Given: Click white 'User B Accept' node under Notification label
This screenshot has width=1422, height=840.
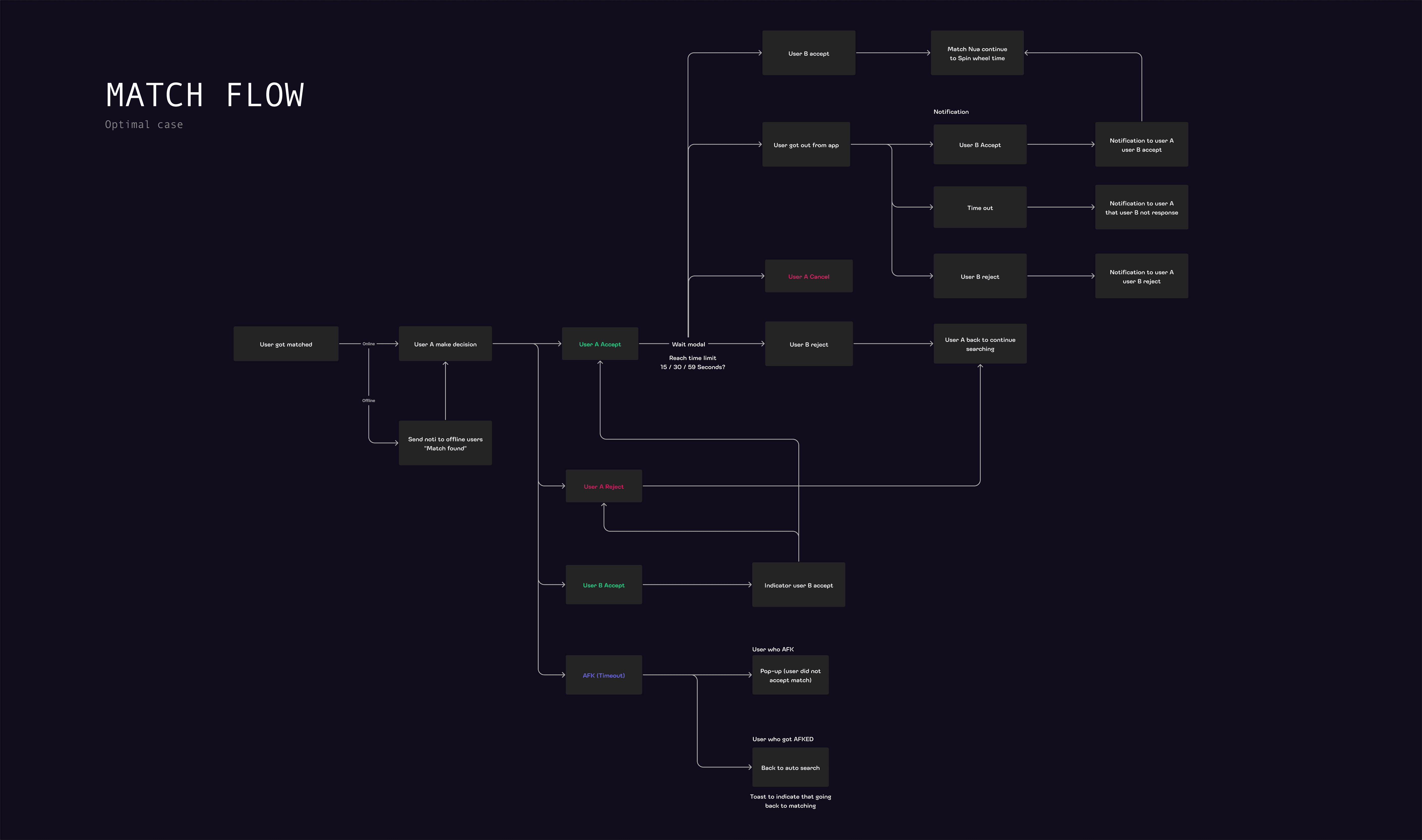Looking at the screenshot, I should point(980,145).
